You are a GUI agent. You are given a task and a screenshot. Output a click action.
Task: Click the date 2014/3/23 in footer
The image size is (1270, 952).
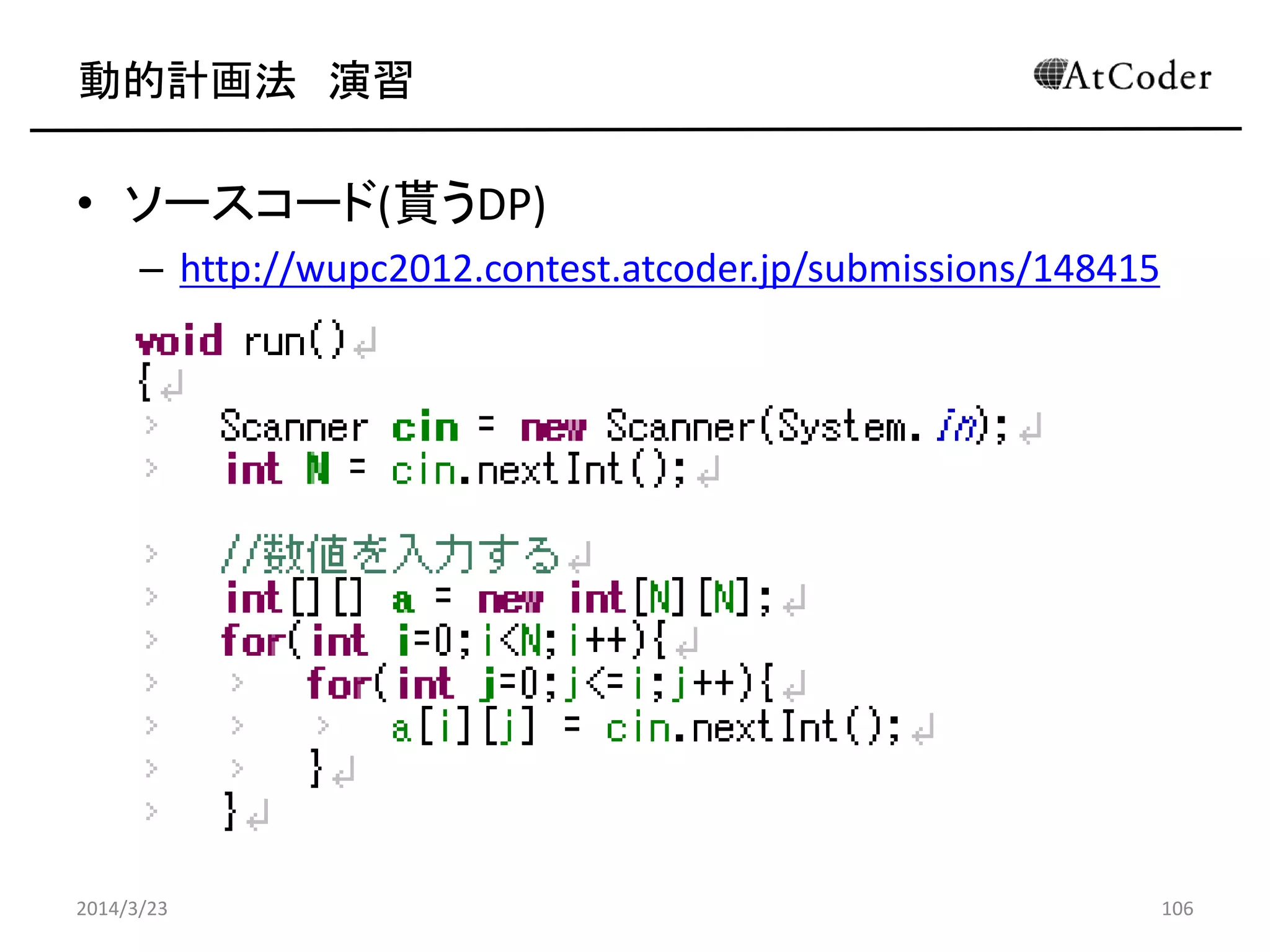pos(122,908)
